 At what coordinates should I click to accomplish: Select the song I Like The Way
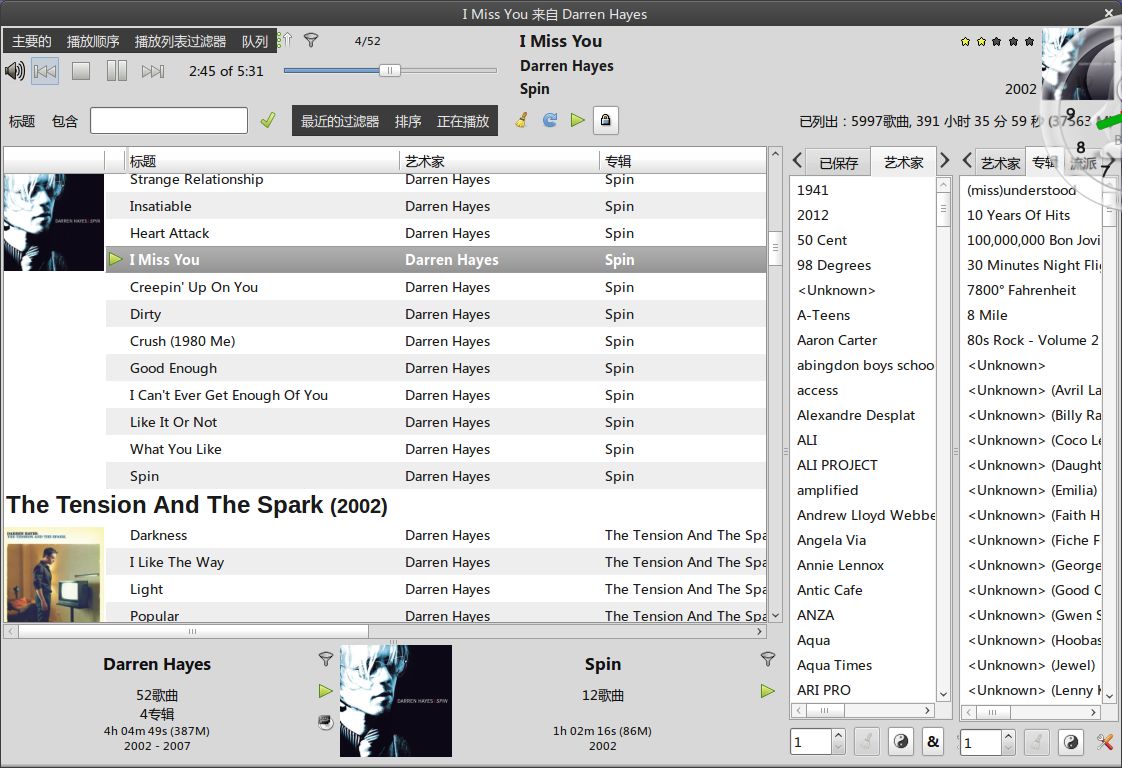point(436,563)
